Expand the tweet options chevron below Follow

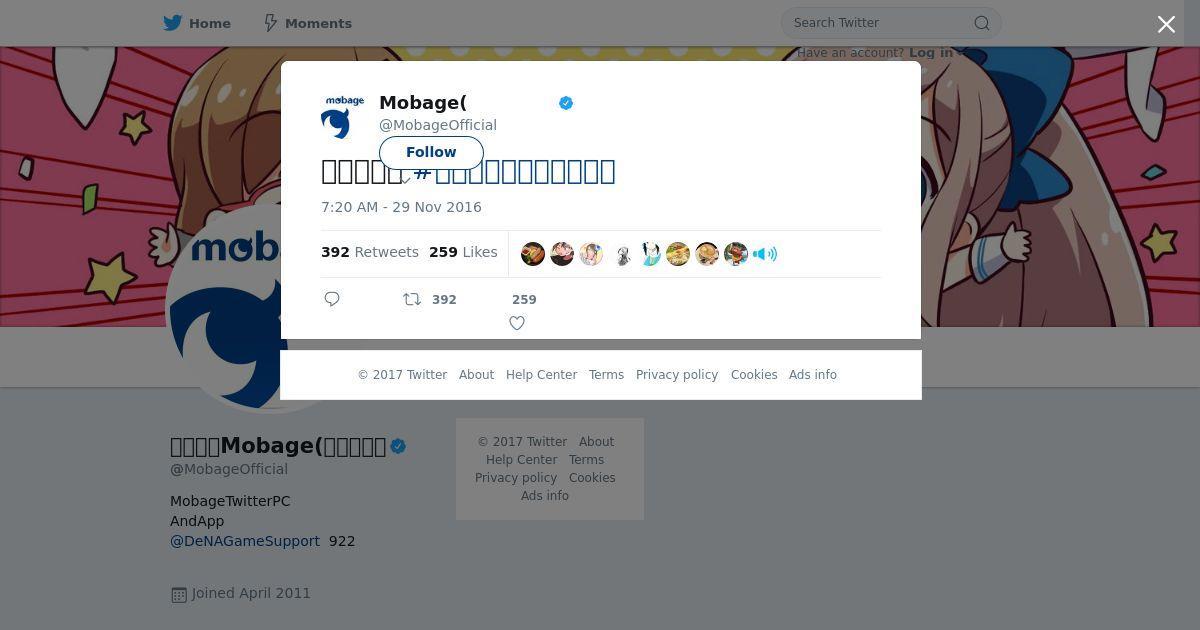pos(407,180)
